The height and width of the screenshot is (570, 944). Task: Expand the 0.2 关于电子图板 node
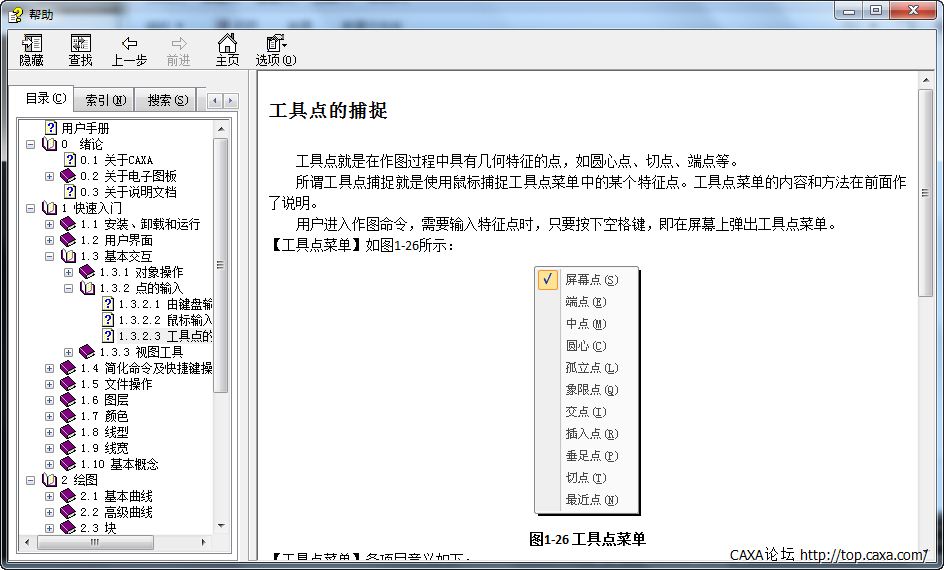(x=49, y=176)
